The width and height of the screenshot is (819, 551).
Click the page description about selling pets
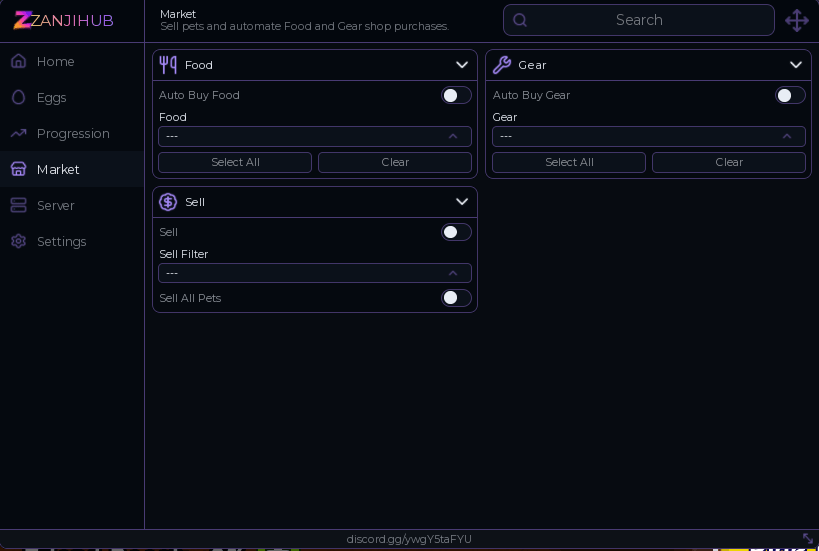pos(305,26)
